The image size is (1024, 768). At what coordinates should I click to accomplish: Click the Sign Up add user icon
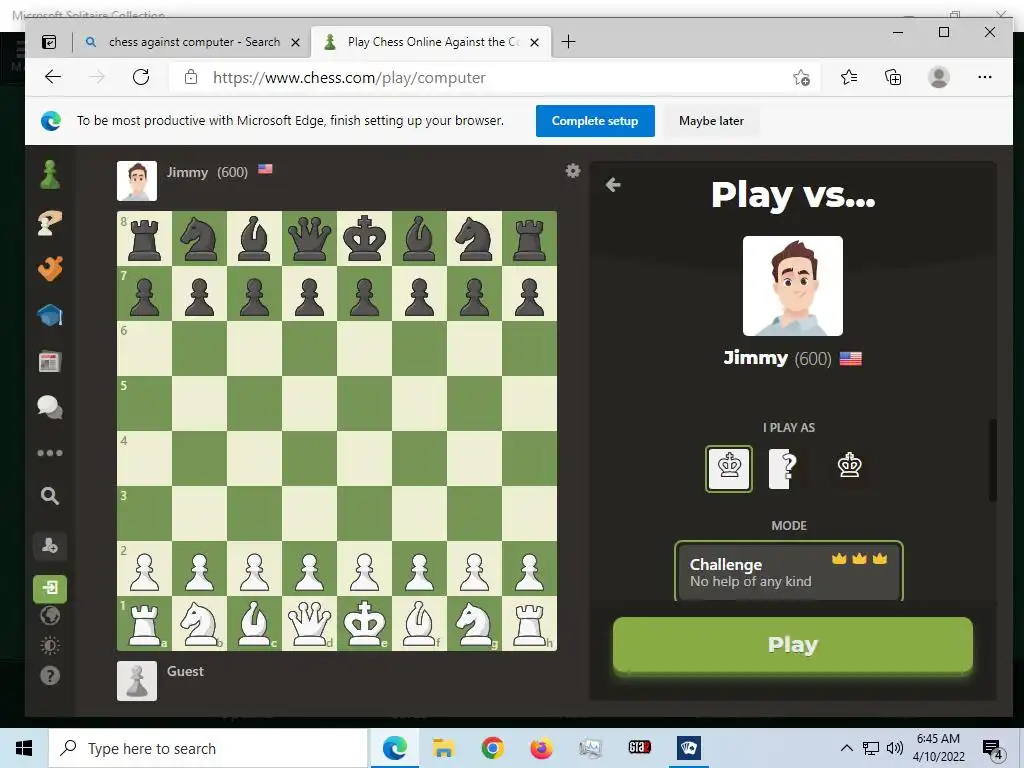point(50,545)
